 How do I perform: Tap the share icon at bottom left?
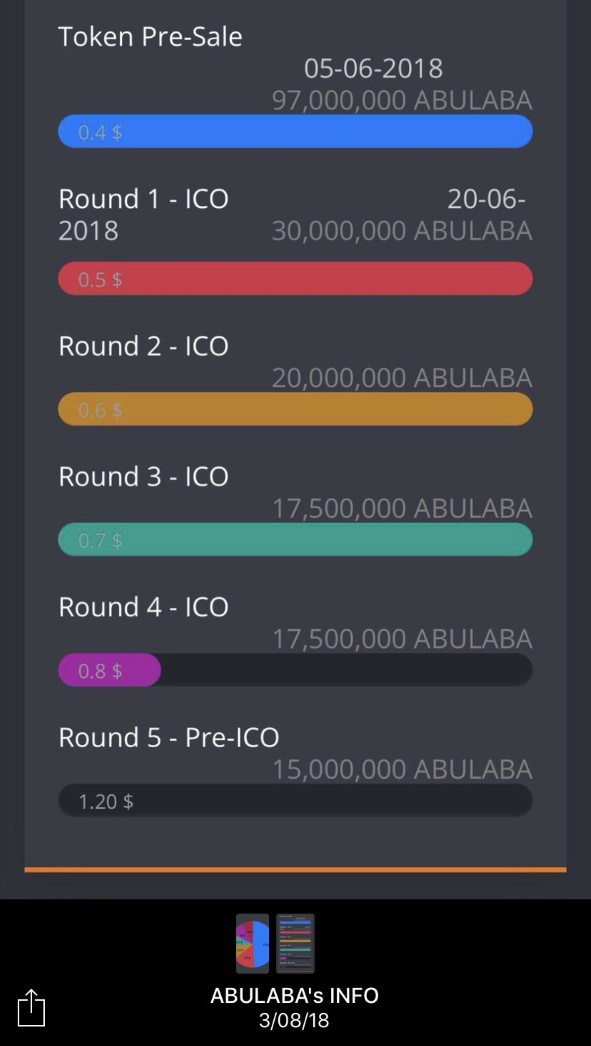(31, 1007)
